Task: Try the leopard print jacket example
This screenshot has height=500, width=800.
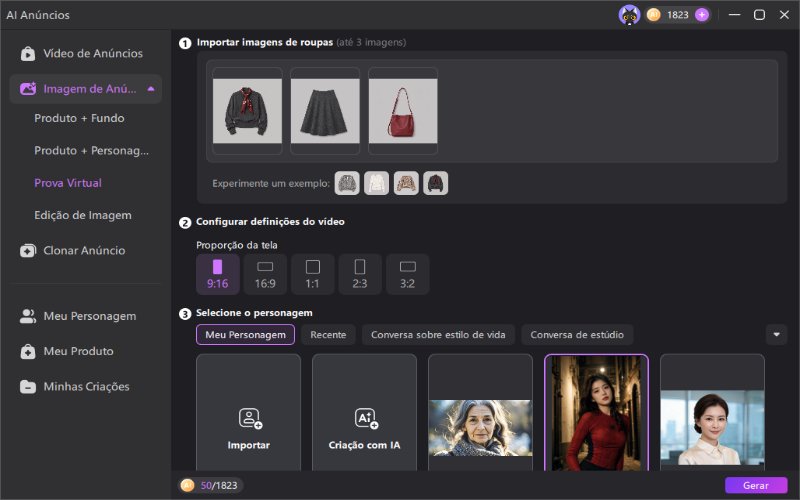Action: [x=406, y=183]
